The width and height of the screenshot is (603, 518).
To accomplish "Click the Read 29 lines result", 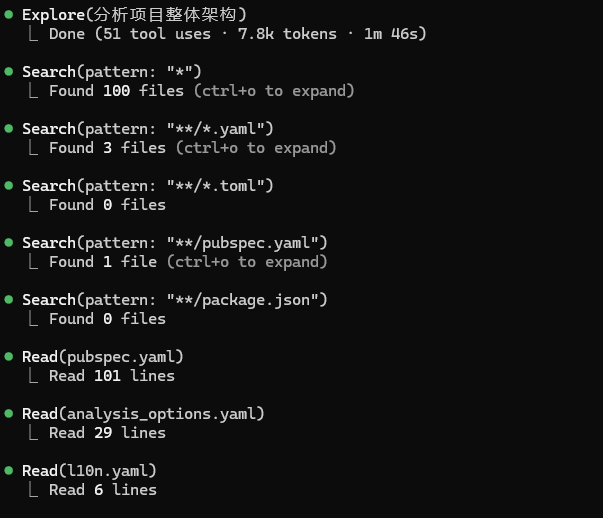I will (107, 433).
